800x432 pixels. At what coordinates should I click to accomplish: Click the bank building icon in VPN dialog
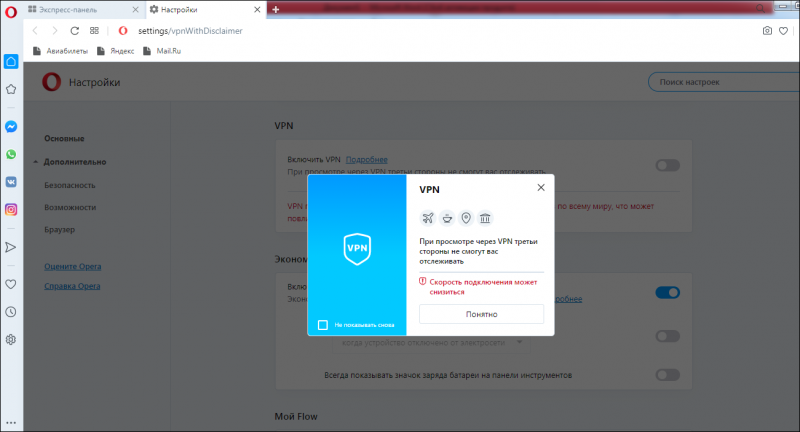coord(485,218)
